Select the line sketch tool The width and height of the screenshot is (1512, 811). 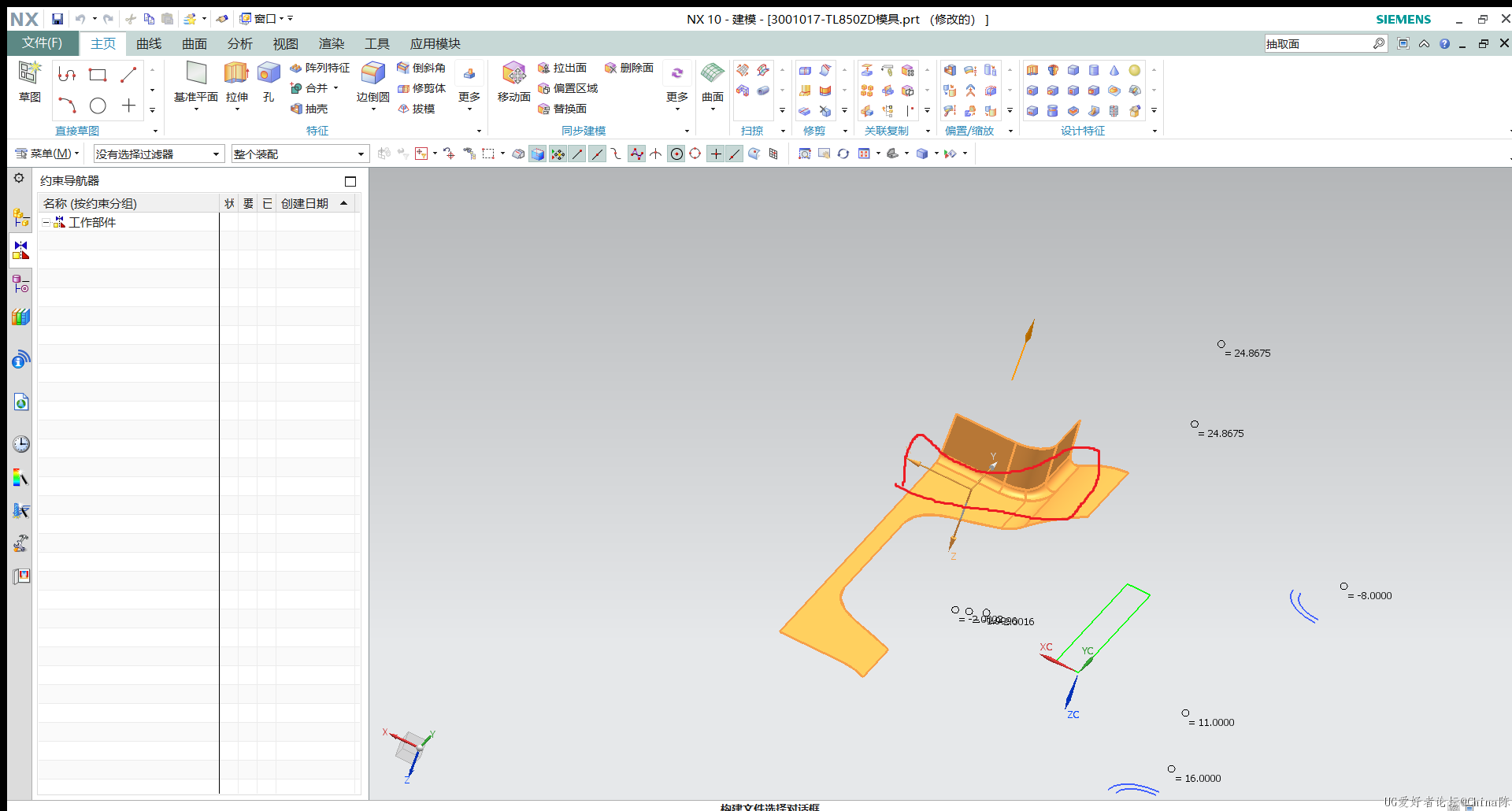pyautogui.click(x=128, y=75)
